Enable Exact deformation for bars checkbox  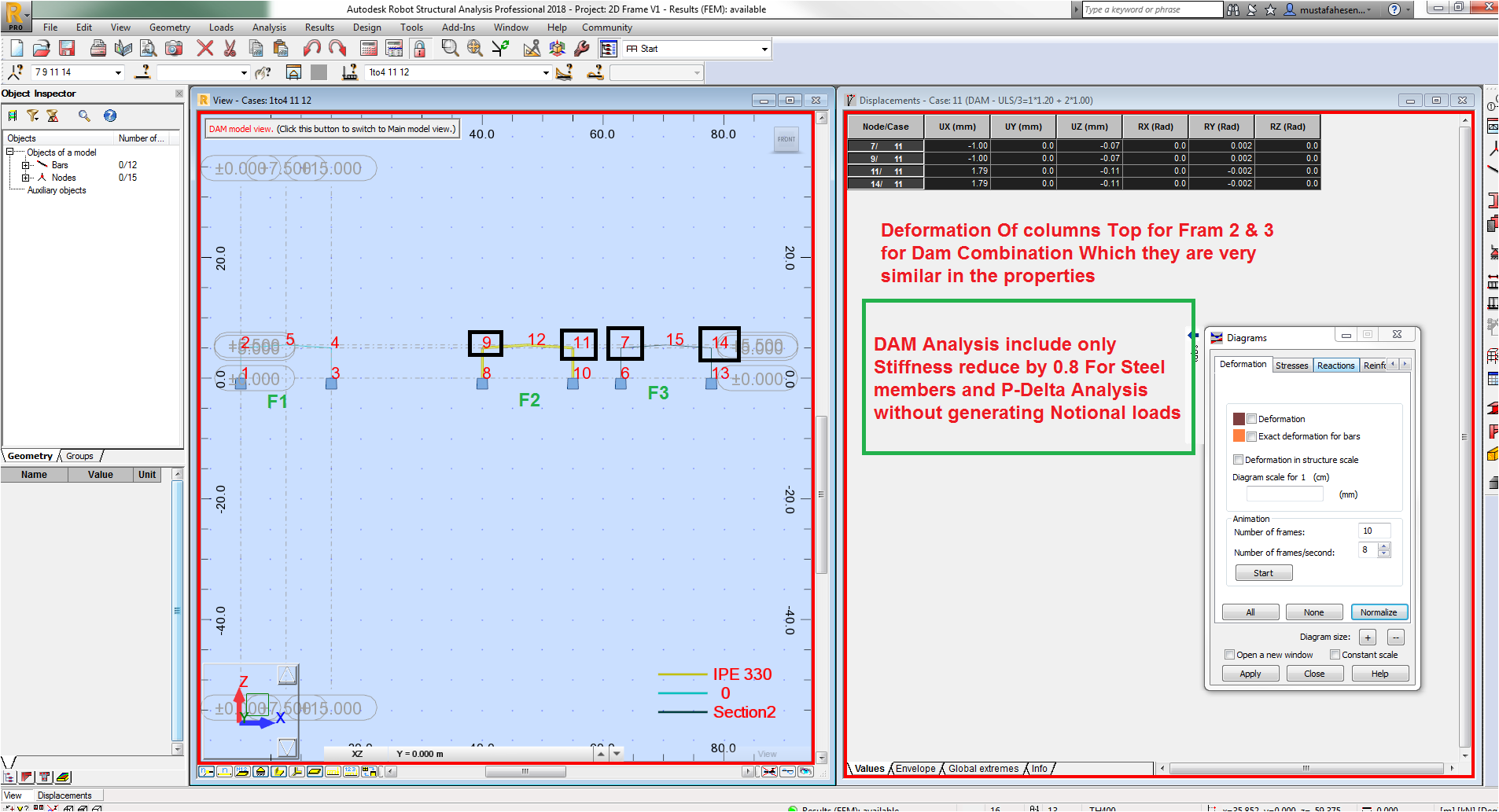(x=1251, y=436)
